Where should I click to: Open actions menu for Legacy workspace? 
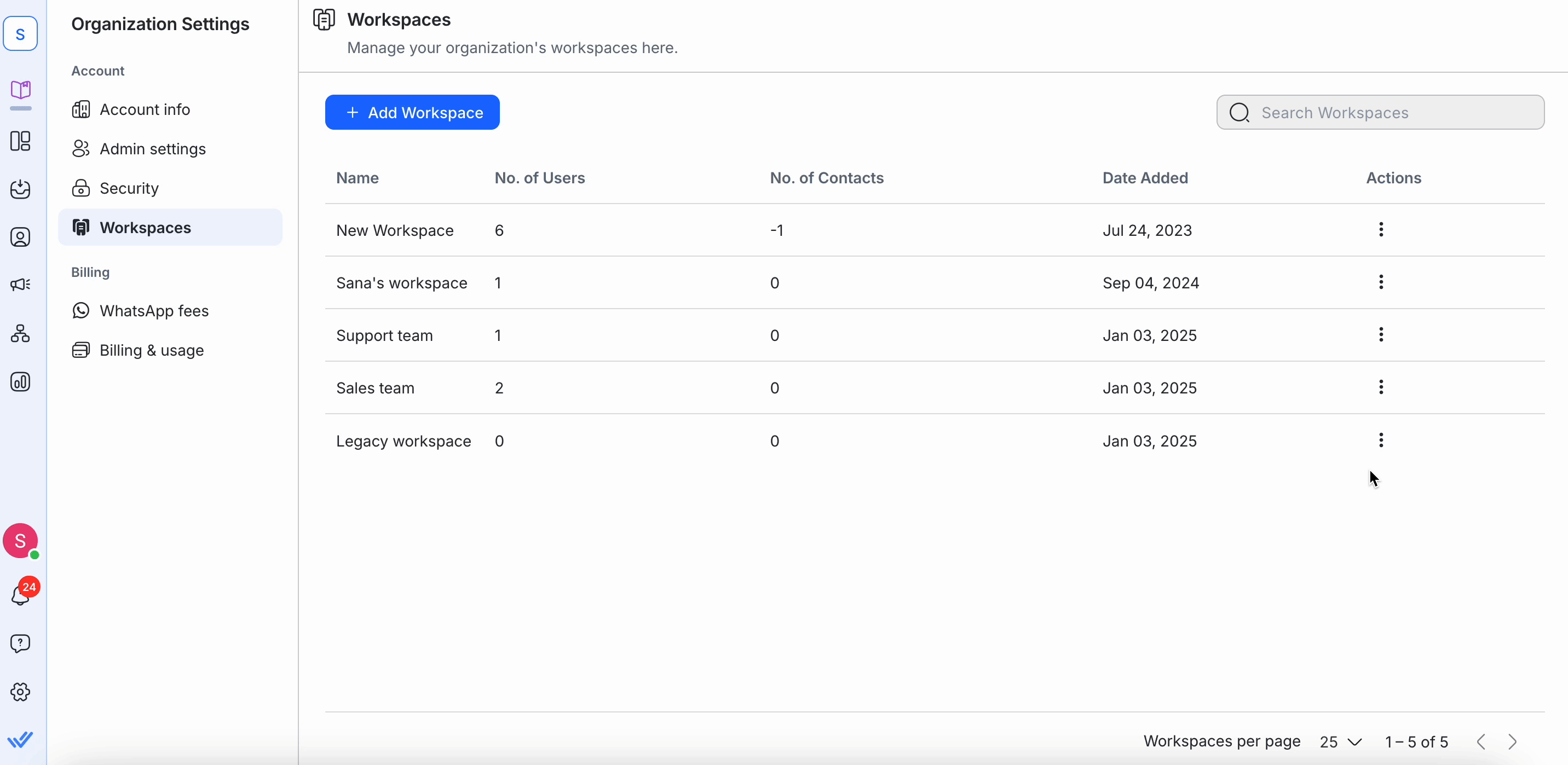pyautogui.click(x=1381, y=440)
